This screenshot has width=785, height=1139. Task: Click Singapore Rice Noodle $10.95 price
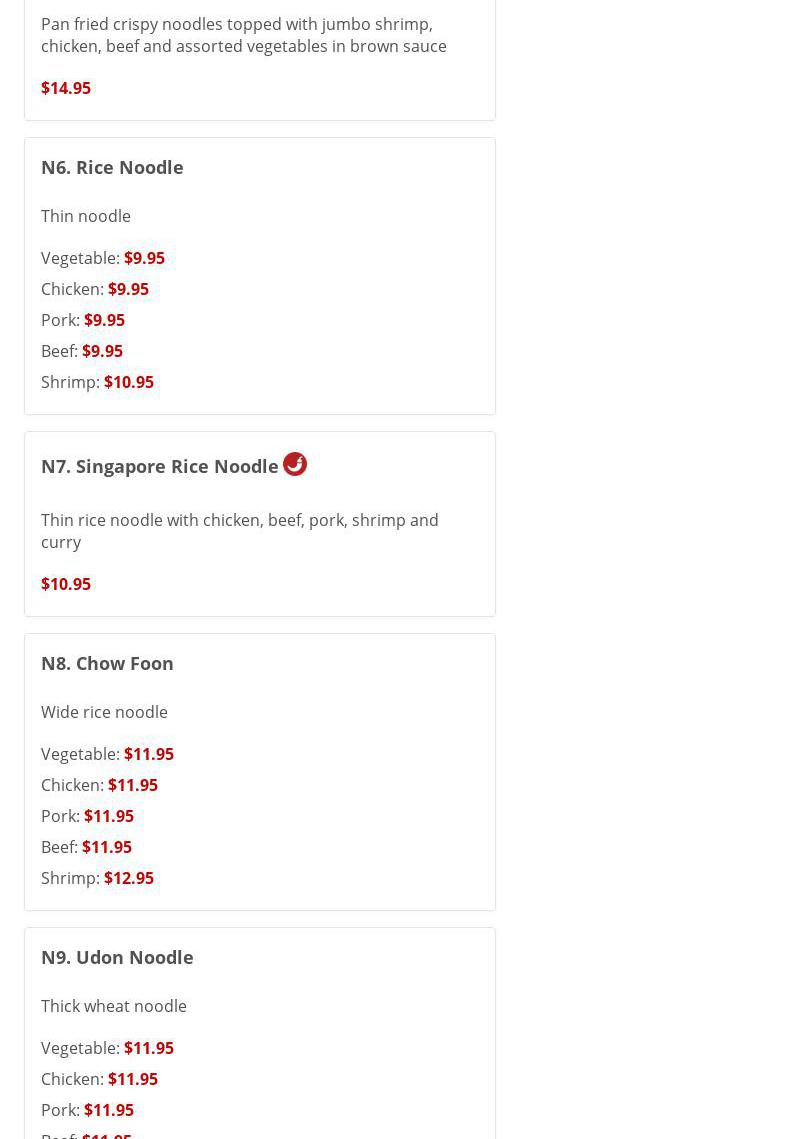tap(66, 584)
